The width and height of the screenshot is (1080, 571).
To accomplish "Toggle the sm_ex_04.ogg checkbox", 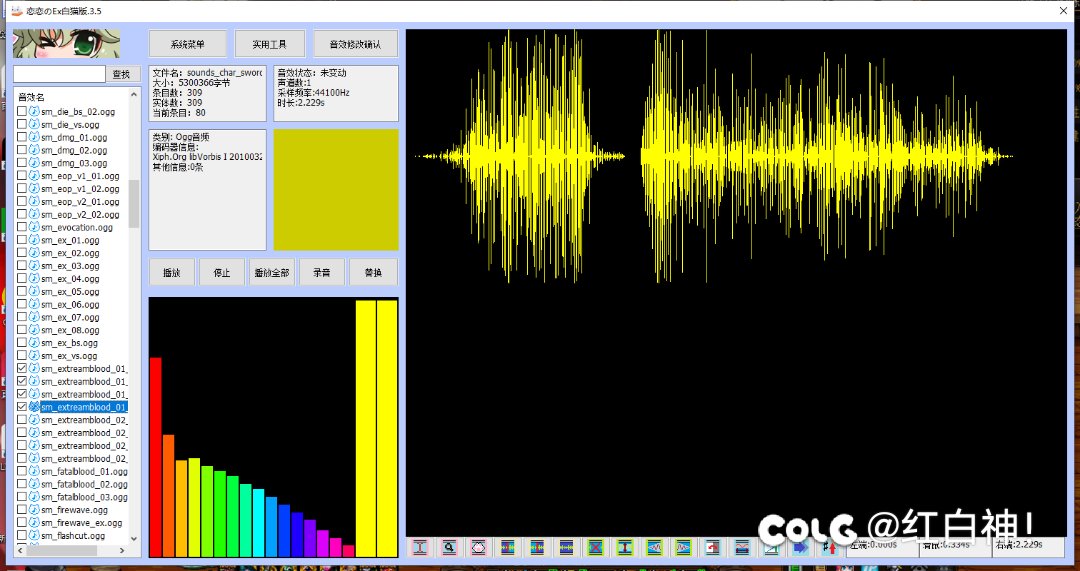I will pos(22,279).
